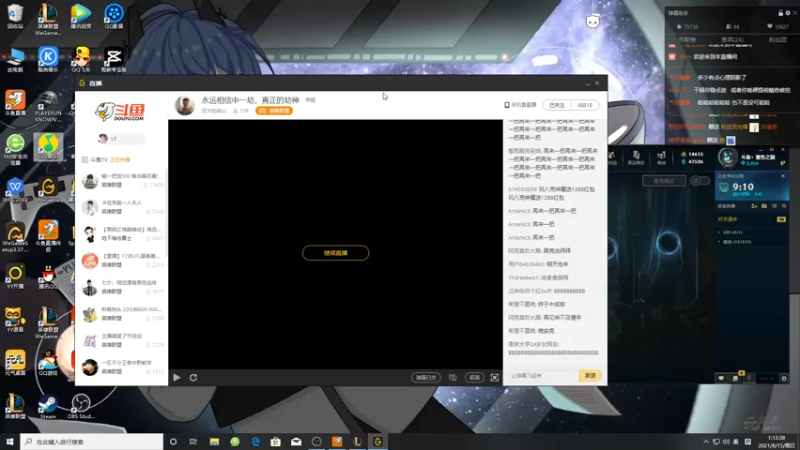
Task: Open Task View on the taskbar
Action: pos(193,442)
